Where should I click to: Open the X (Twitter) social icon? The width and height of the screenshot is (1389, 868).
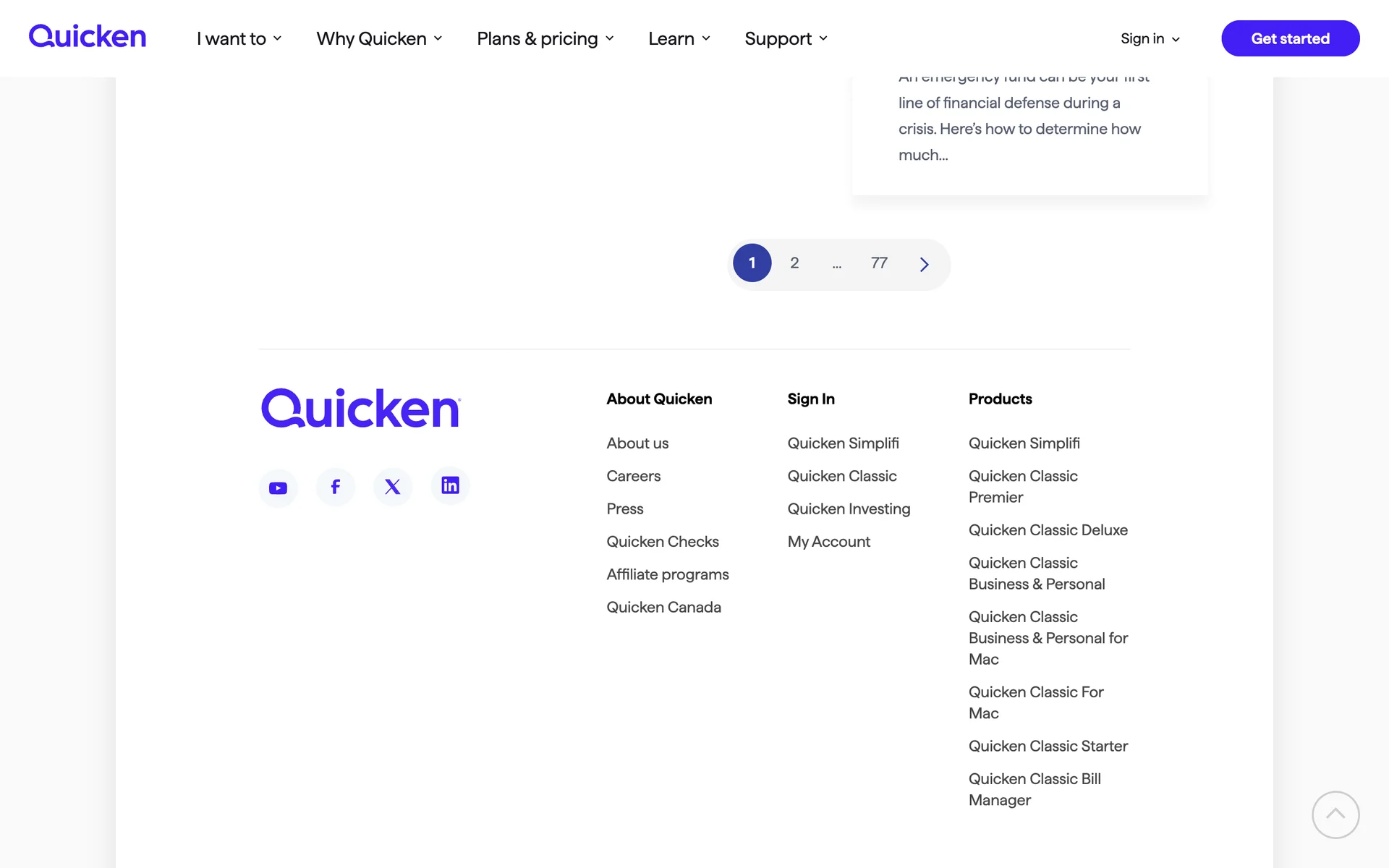[x=393, y=486]
